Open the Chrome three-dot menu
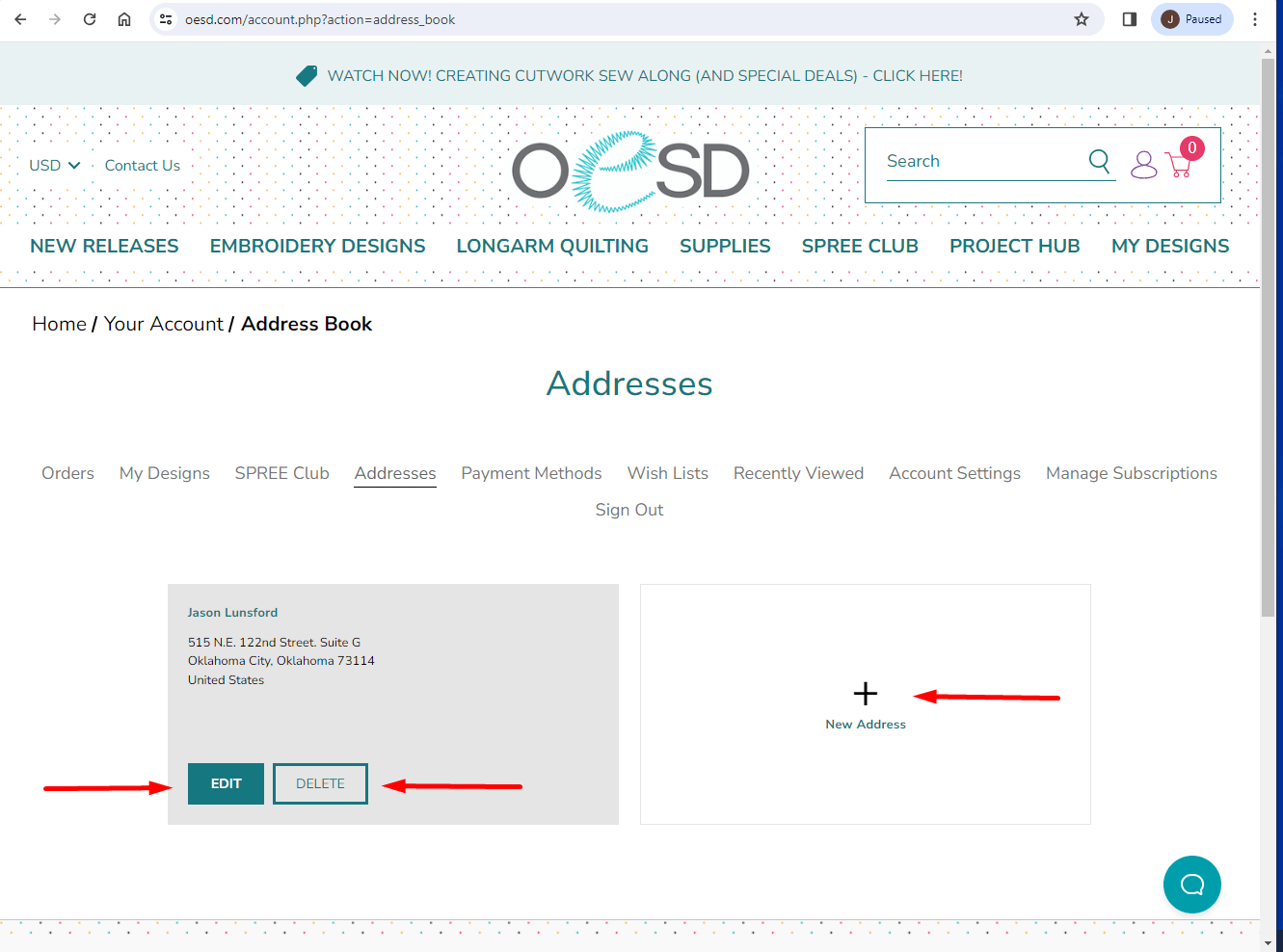Screen dimensions: 1283x952 click(1255, 19)
